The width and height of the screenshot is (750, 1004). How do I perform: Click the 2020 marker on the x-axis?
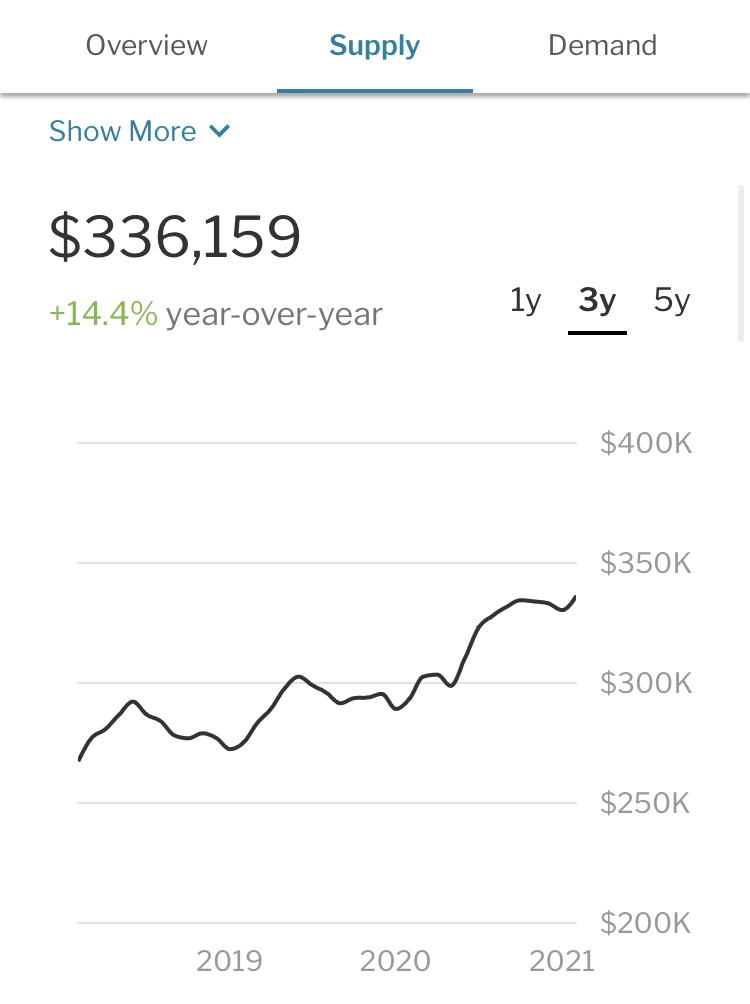(394, 962)
